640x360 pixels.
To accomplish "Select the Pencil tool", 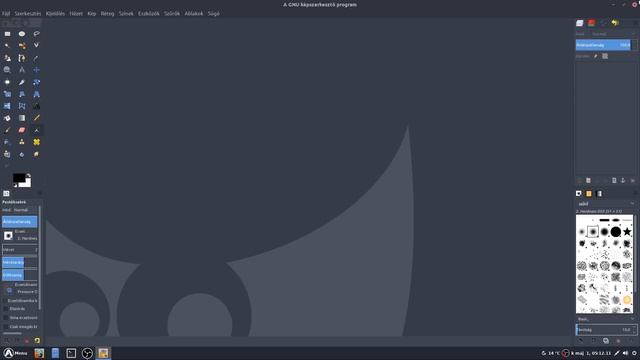I will click(x=36, y=118).
